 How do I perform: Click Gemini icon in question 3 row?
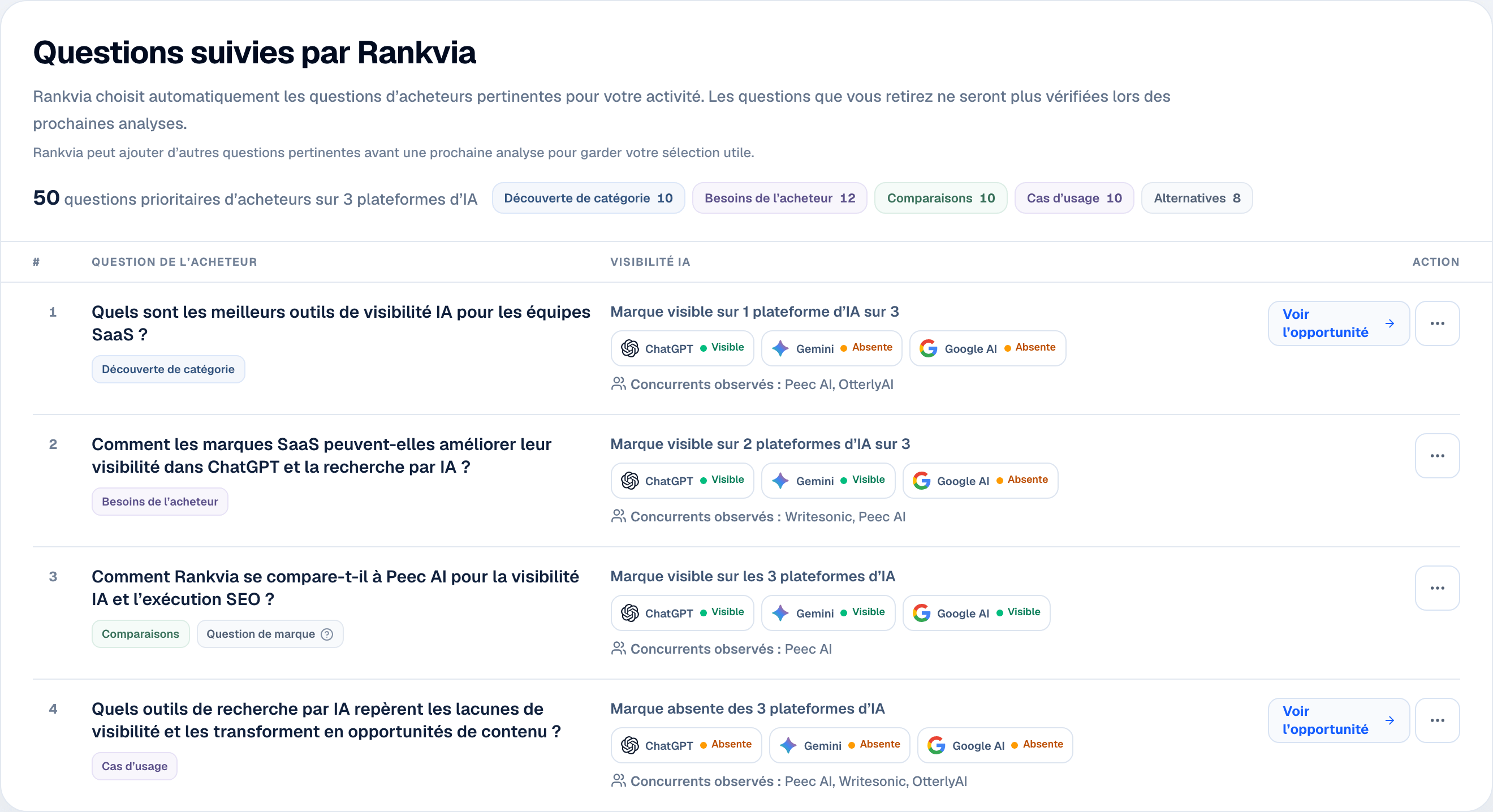(x=780, y=612)
